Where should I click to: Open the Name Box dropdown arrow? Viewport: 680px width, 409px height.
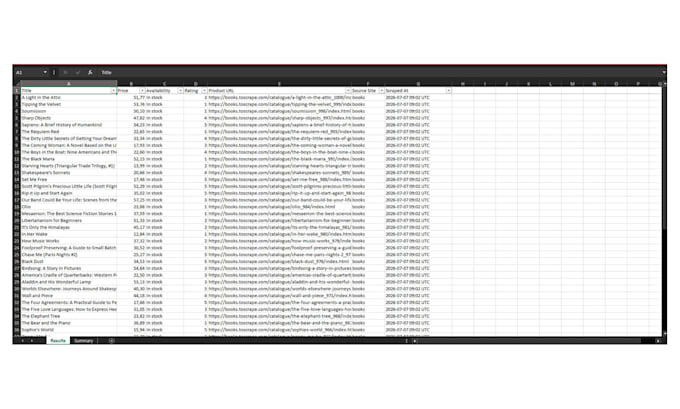[x=45, y=72]
